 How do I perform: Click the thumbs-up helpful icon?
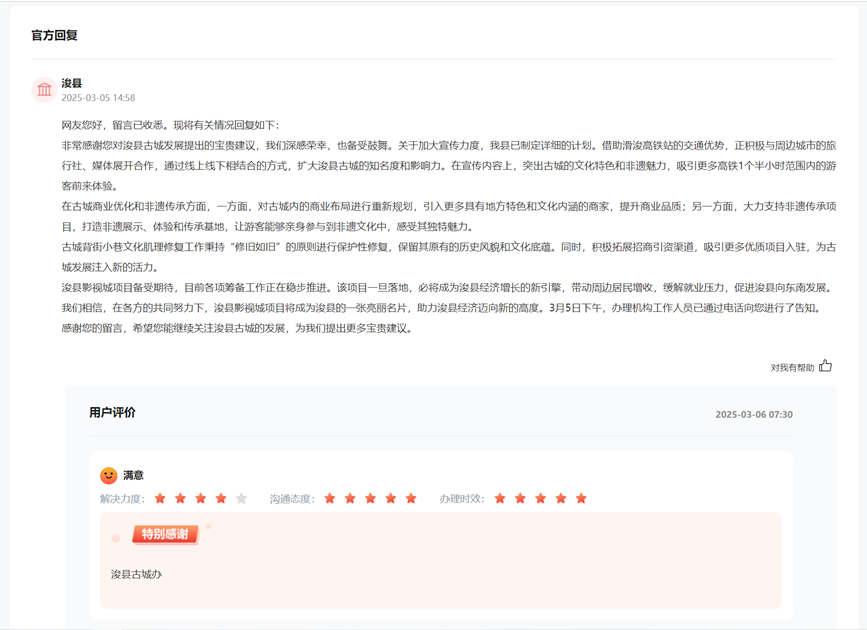(825, 366)
